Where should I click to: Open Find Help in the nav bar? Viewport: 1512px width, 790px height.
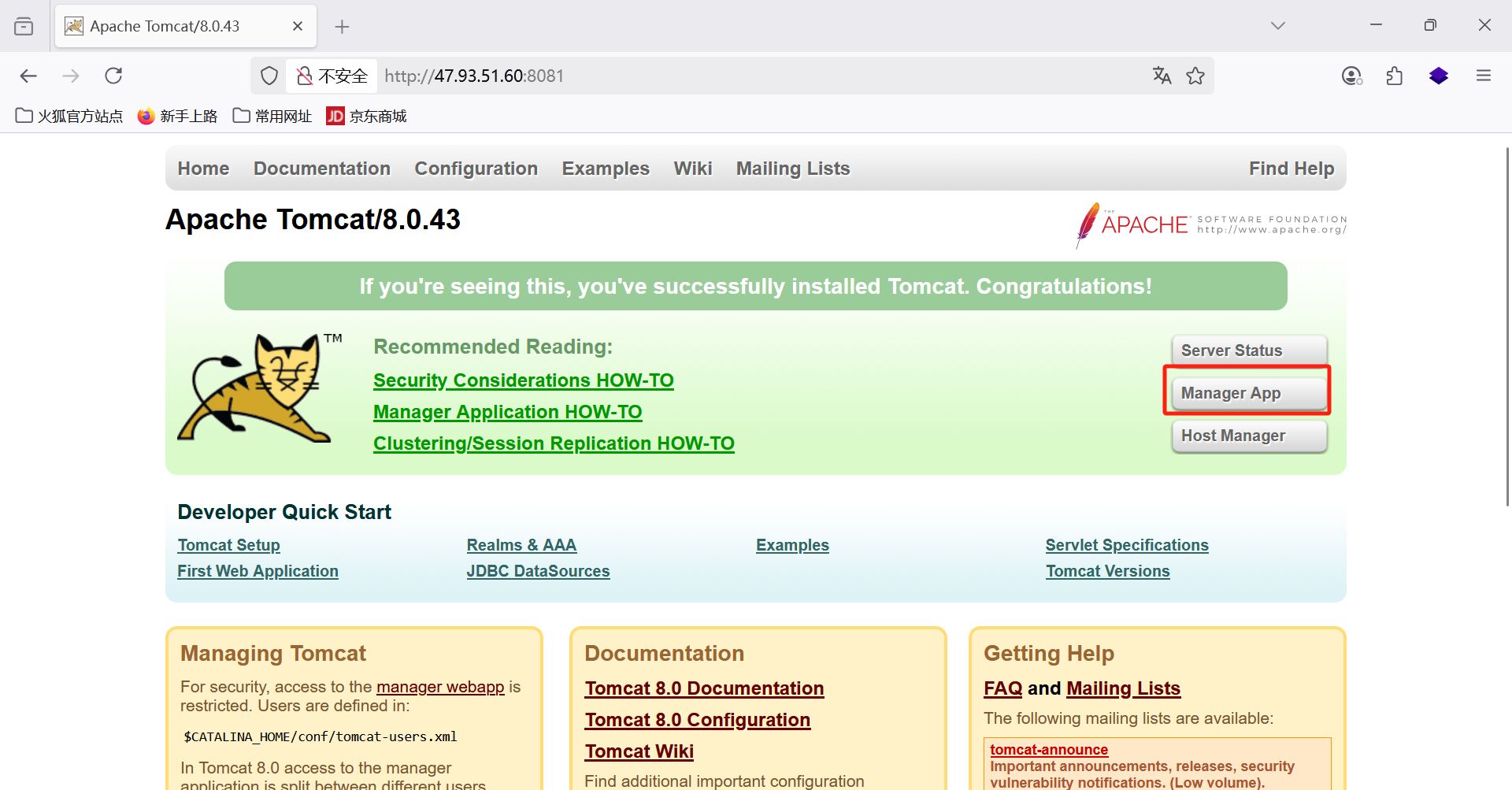pos(1291,169)
